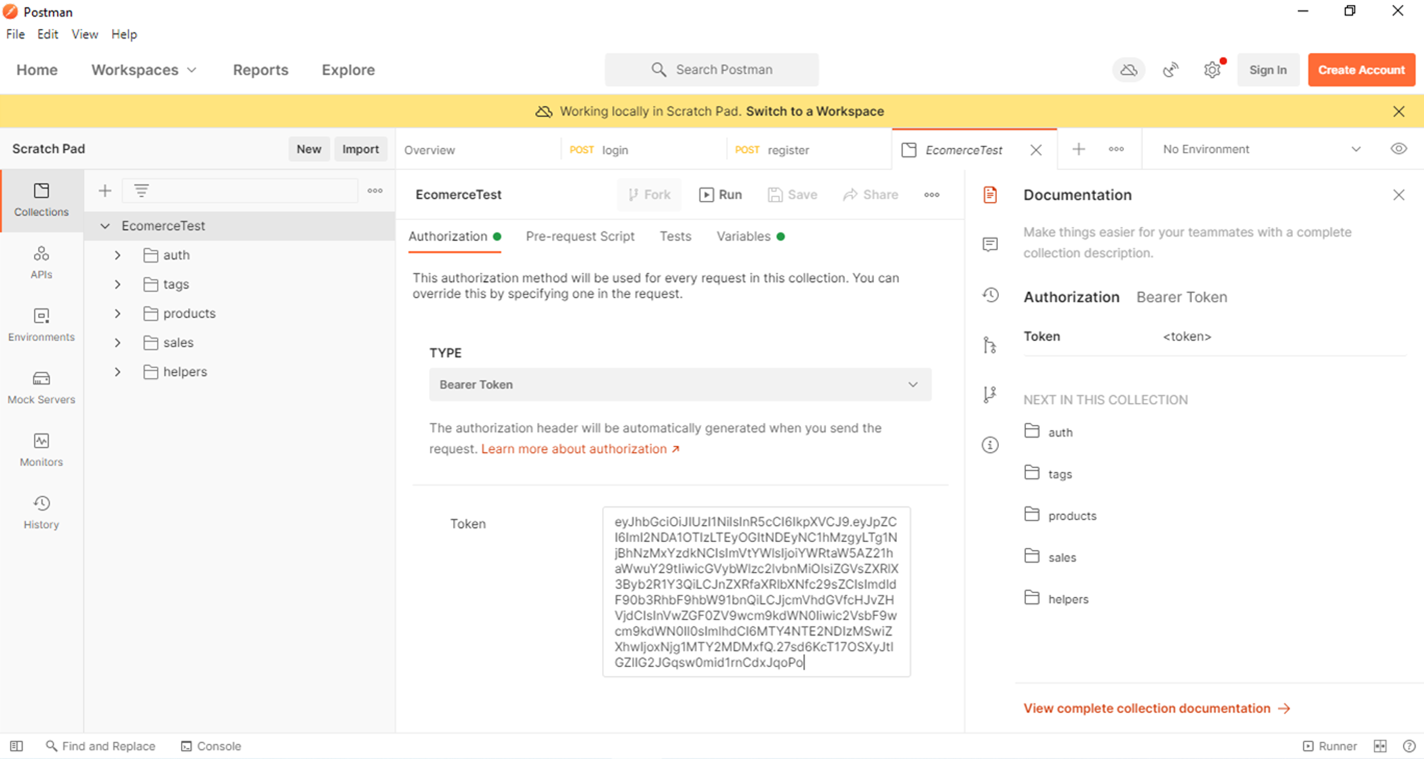The height and width of the screenshot is (759, 1424).
Task: Open the History sidebar section
Action: [x=41, y=513]
